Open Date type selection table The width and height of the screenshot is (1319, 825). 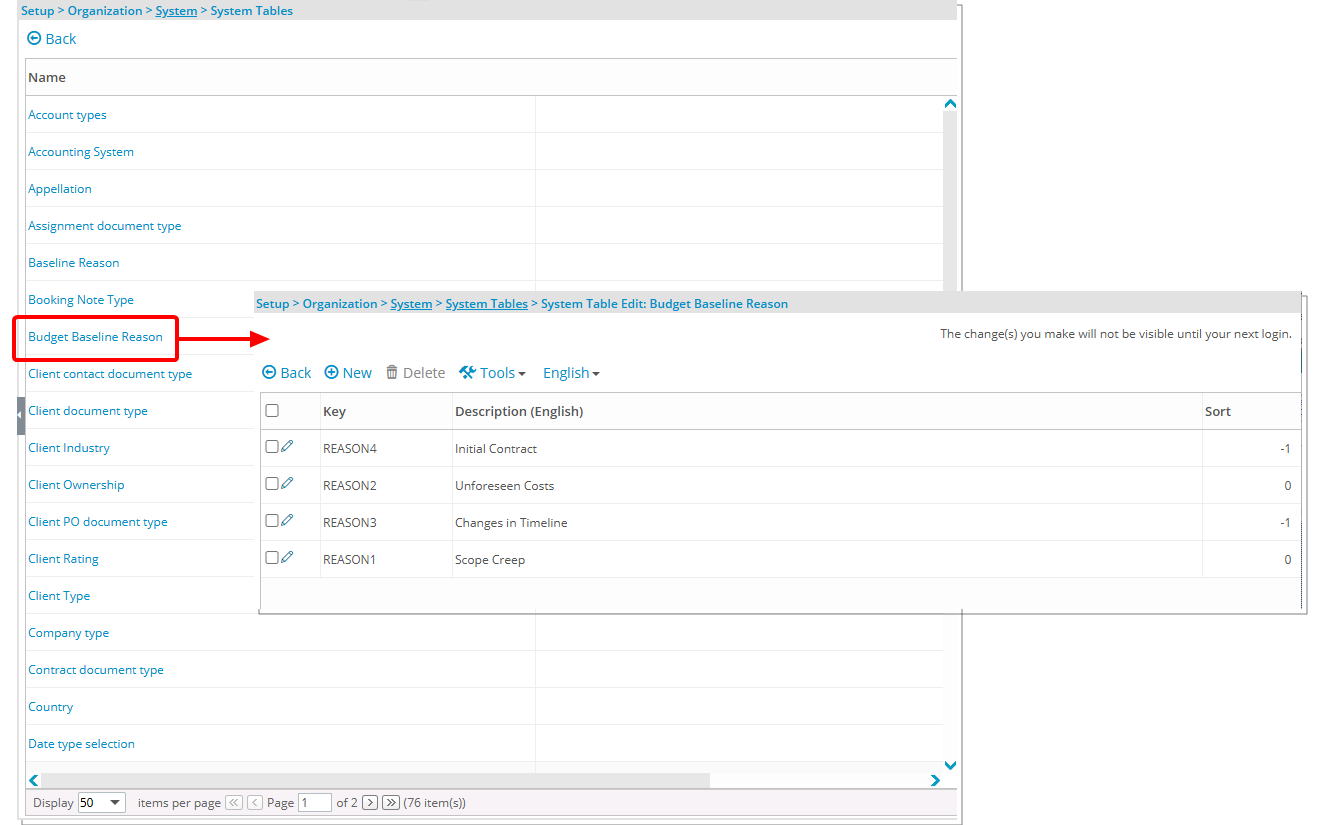click(x=81, y=744)
